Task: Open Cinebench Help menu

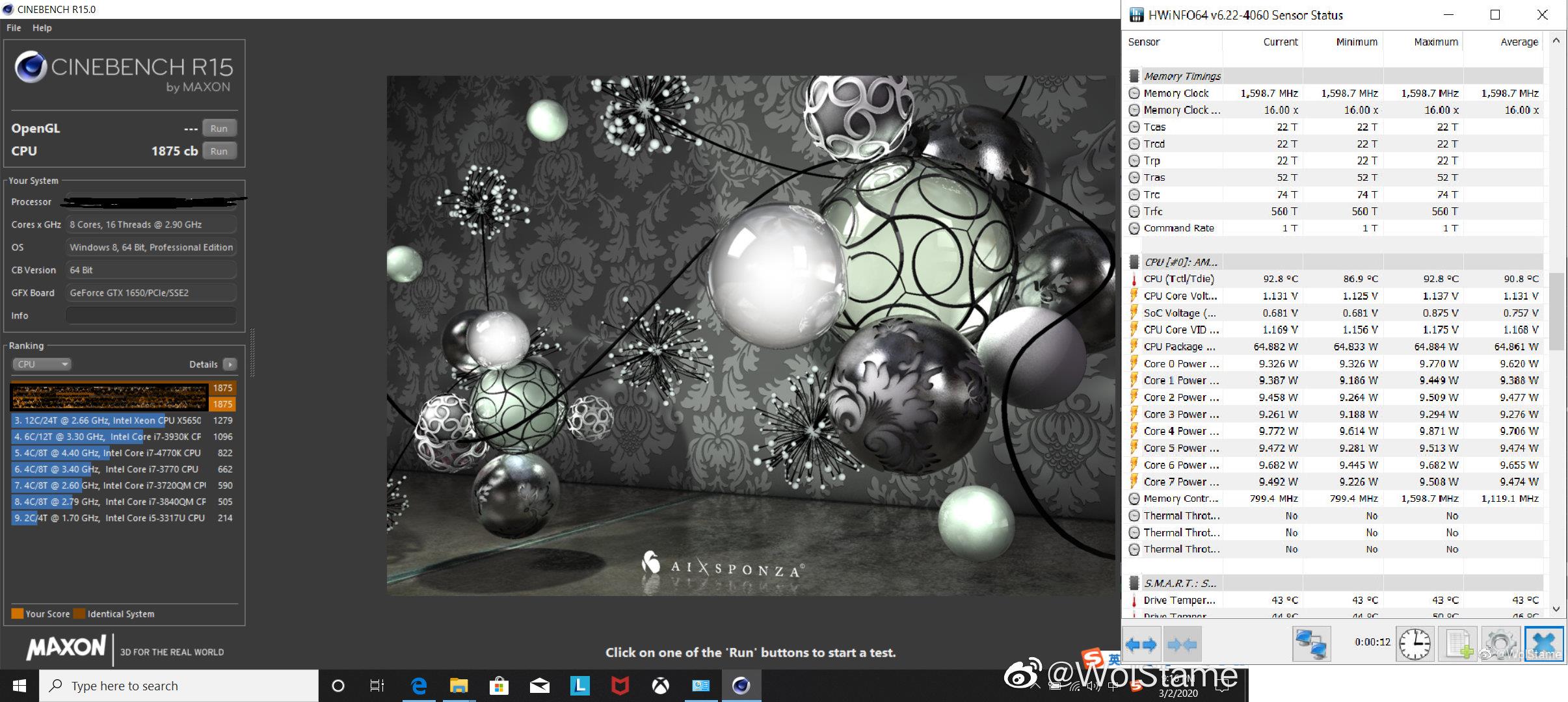Action: (42, 28)
